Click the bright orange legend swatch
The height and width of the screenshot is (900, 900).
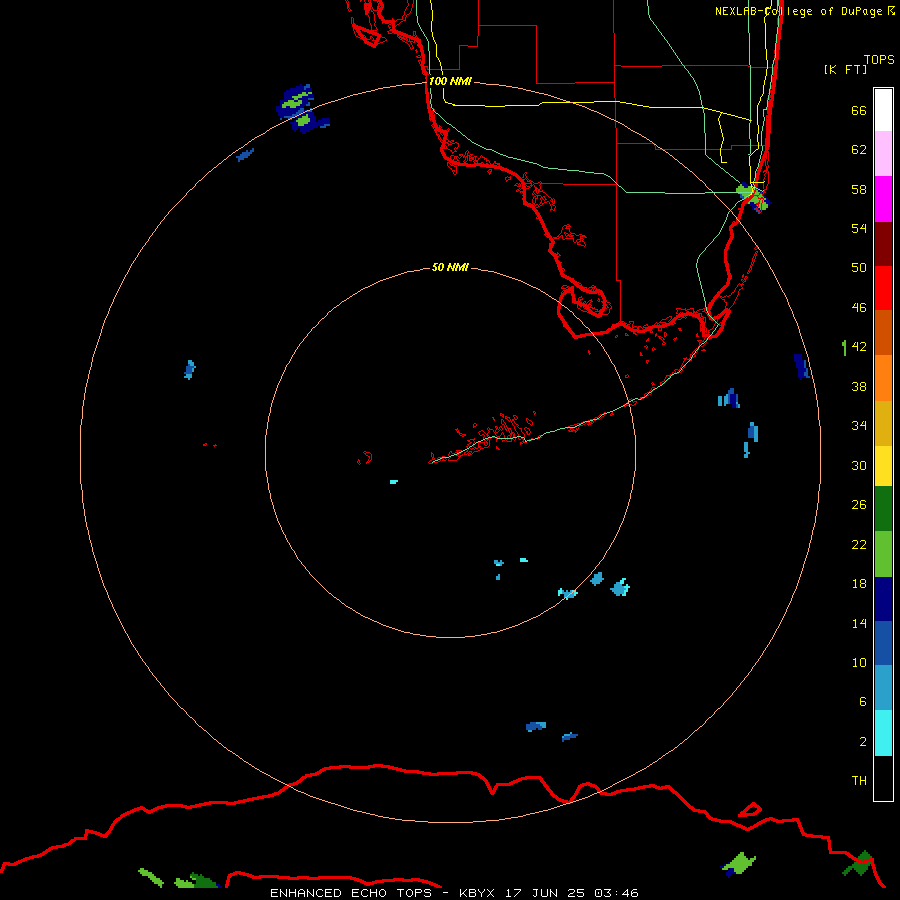coord(883,378)
